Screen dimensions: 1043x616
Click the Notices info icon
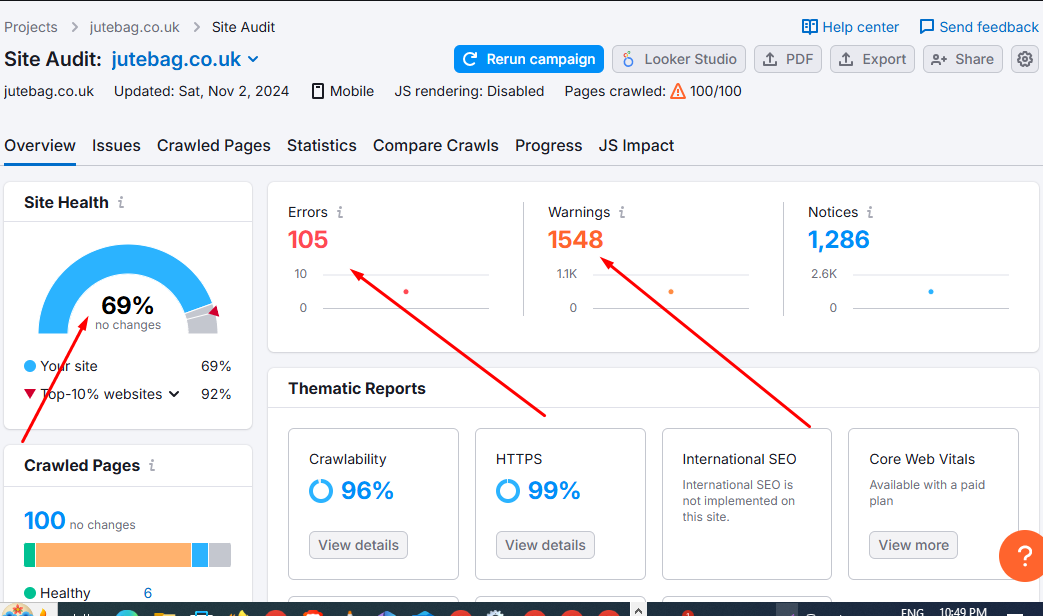pos(869,212)
